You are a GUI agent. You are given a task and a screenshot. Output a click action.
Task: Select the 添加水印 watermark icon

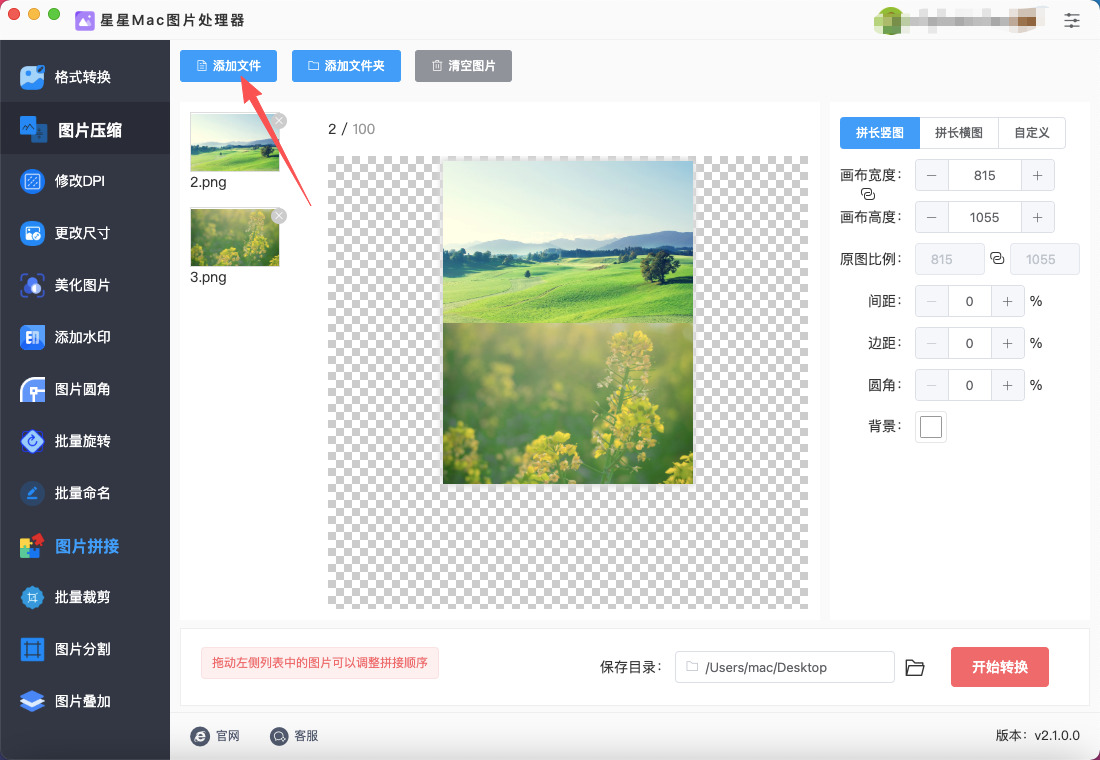point(32,337)
